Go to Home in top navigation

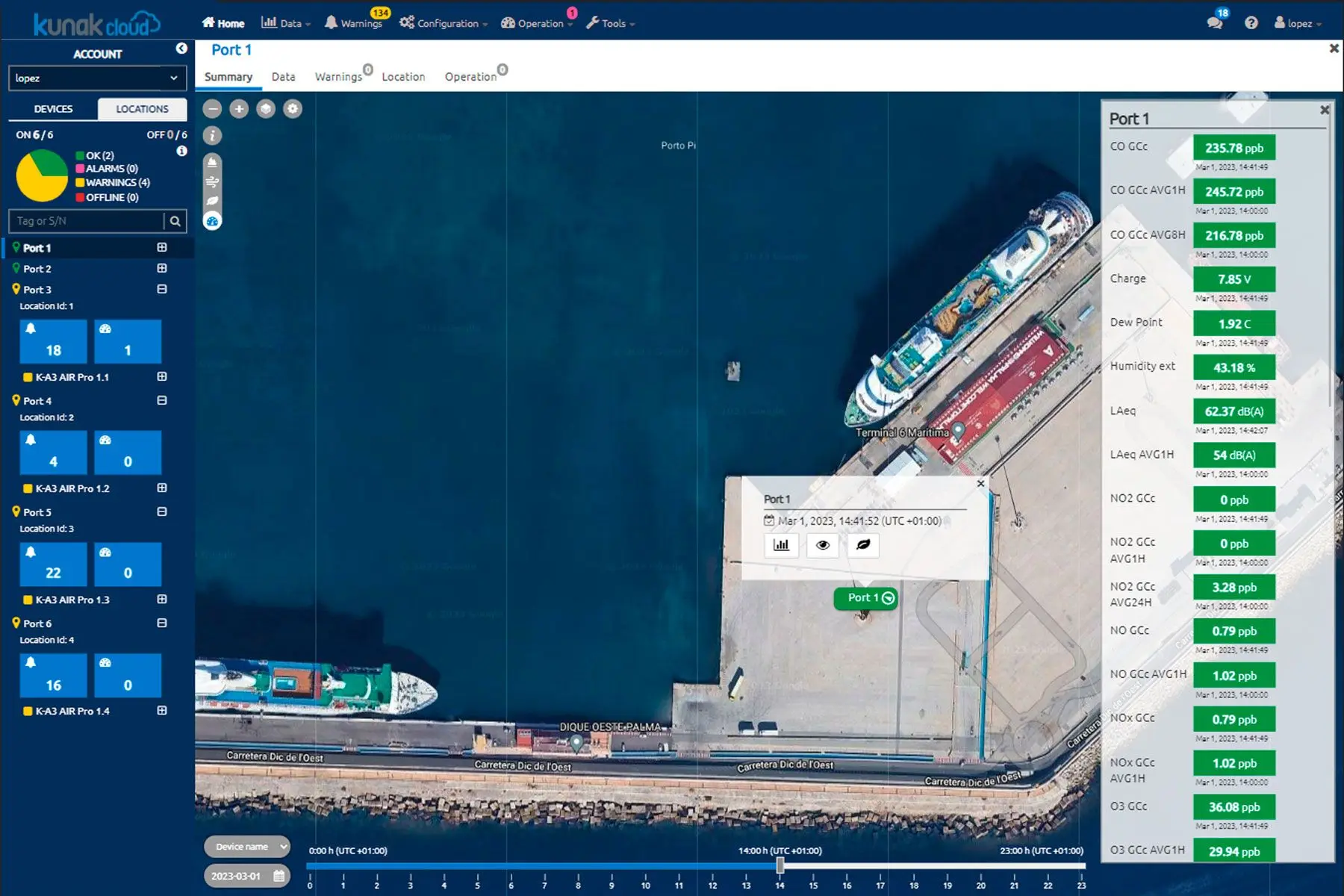coord(223,23)
